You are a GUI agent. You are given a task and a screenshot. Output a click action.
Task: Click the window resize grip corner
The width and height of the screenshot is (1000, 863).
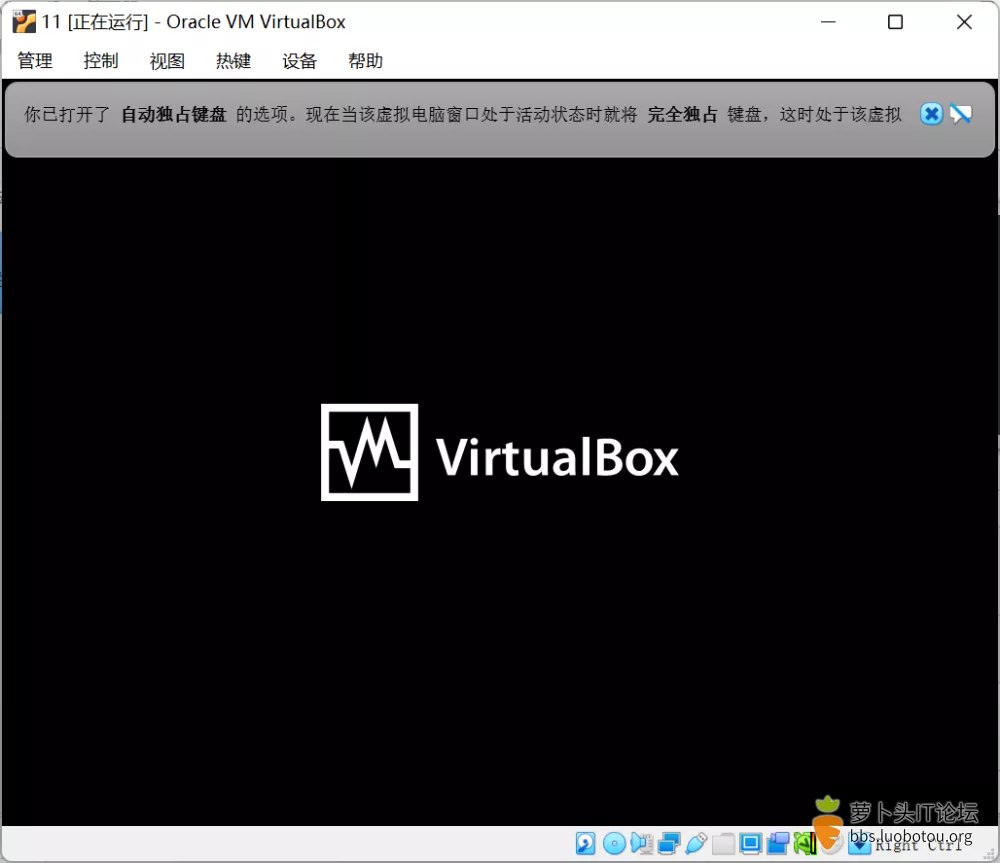990,853
